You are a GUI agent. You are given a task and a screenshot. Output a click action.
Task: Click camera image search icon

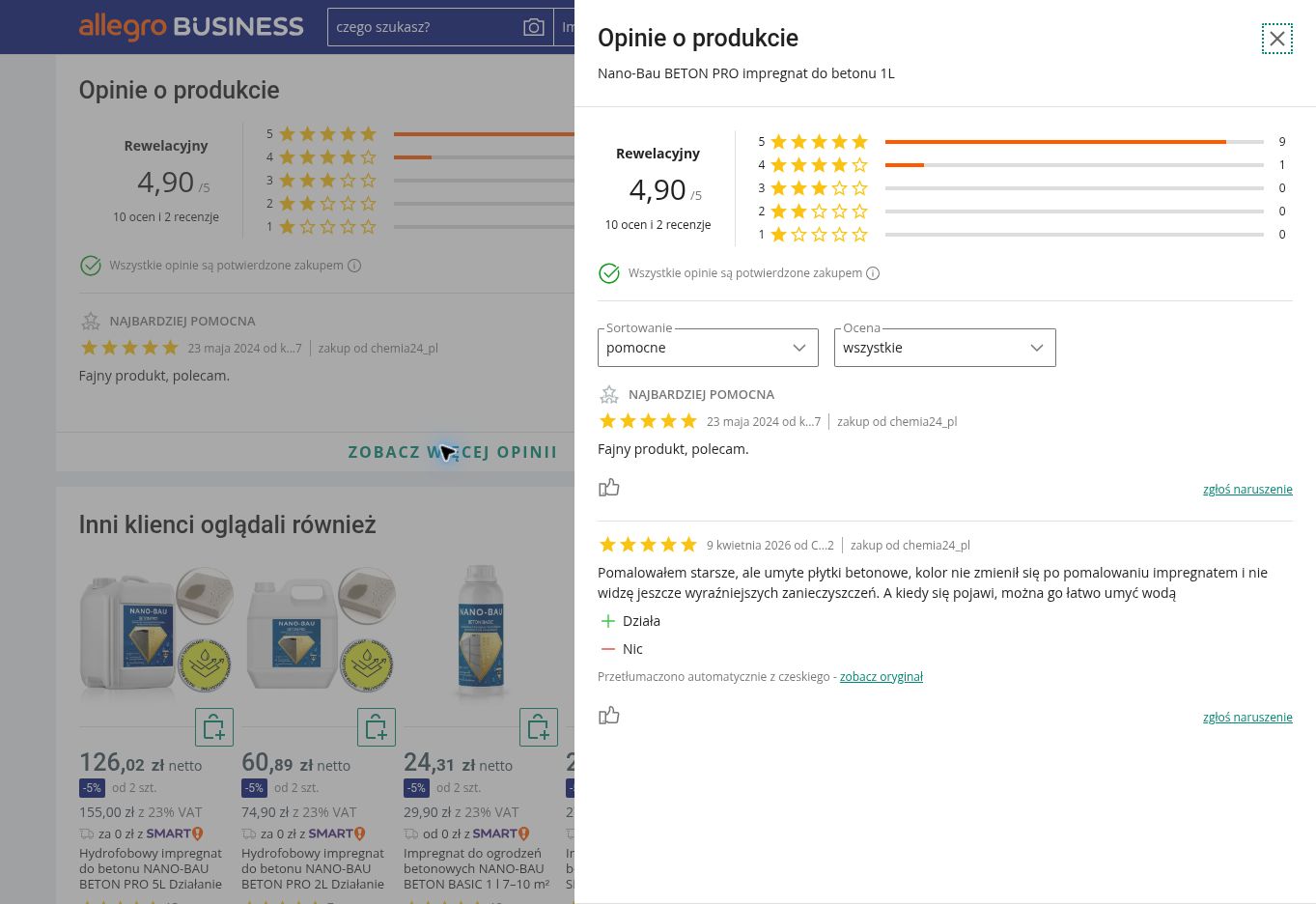tap(533, 27)
